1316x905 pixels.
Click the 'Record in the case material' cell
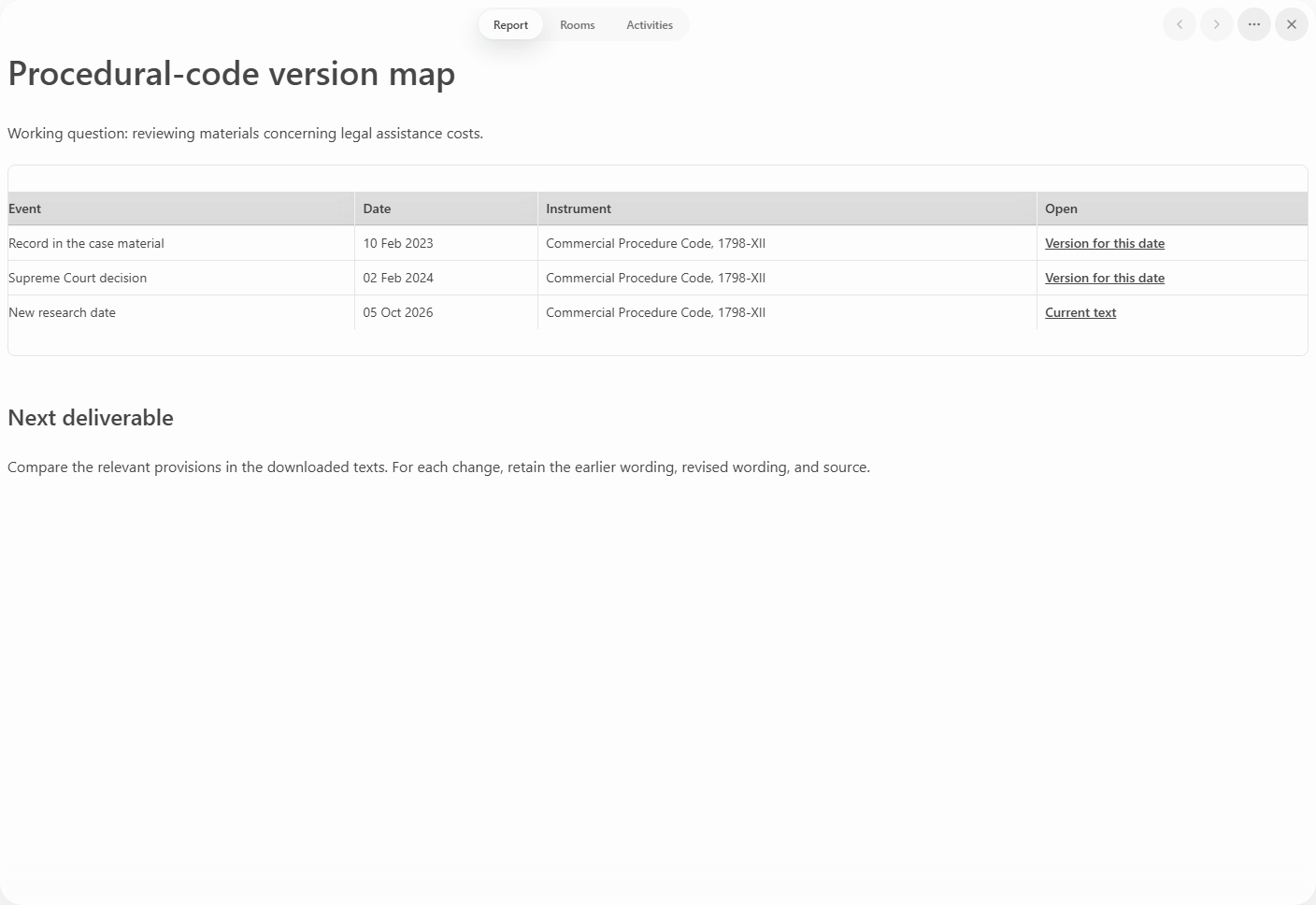181,243
